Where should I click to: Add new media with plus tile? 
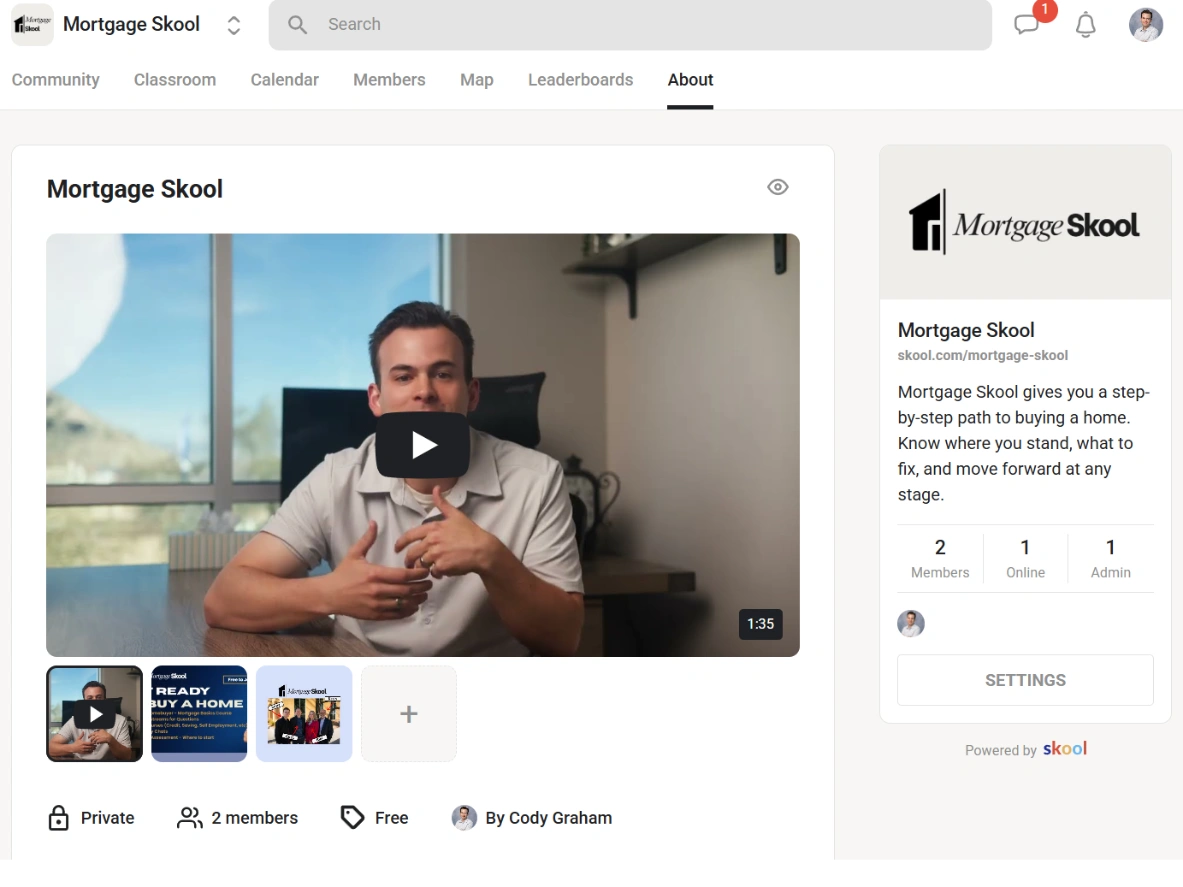[409, 714]
